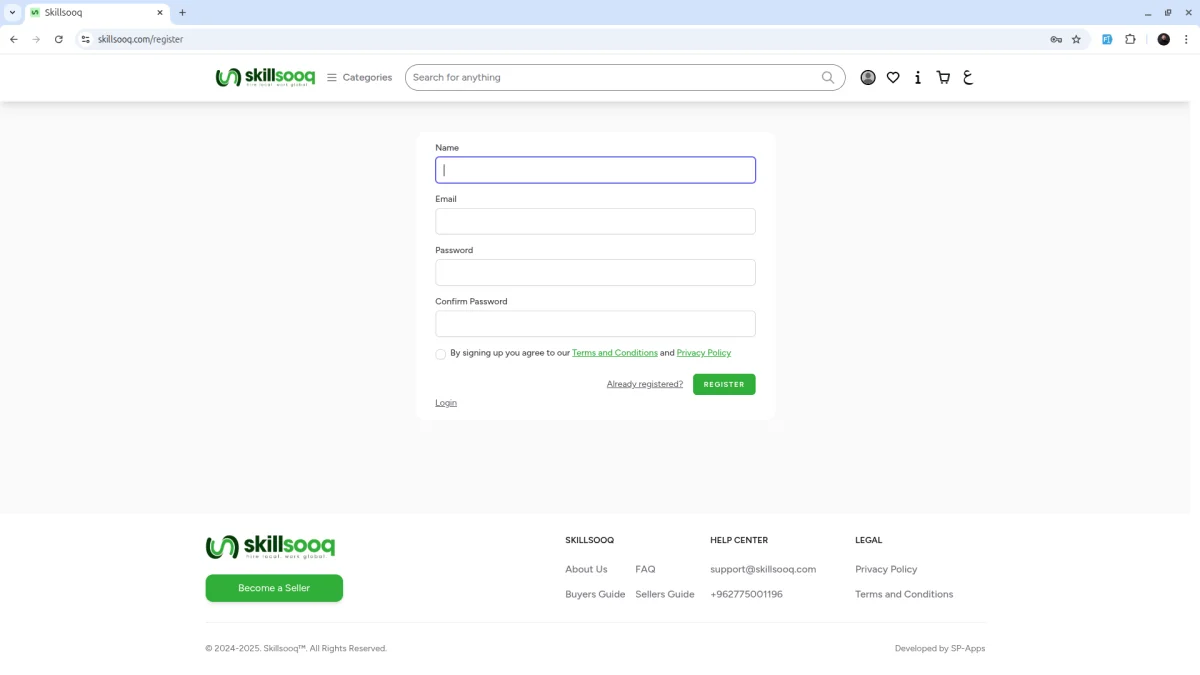
Task: Open the saved passwords key icon
Action: click(x=1056, y=39)
